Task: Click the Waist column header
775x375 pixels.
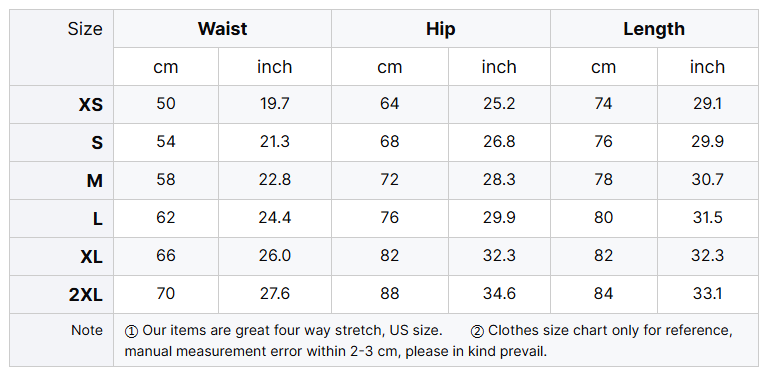Action: tap(222, 29)
